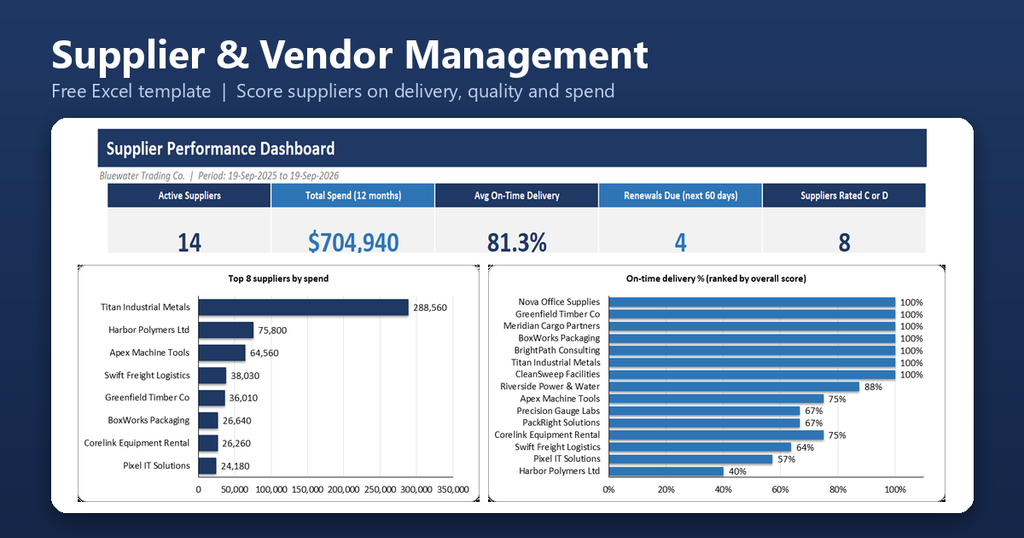Click the Swift Freight Logistics delivery label

click(557, 447)
